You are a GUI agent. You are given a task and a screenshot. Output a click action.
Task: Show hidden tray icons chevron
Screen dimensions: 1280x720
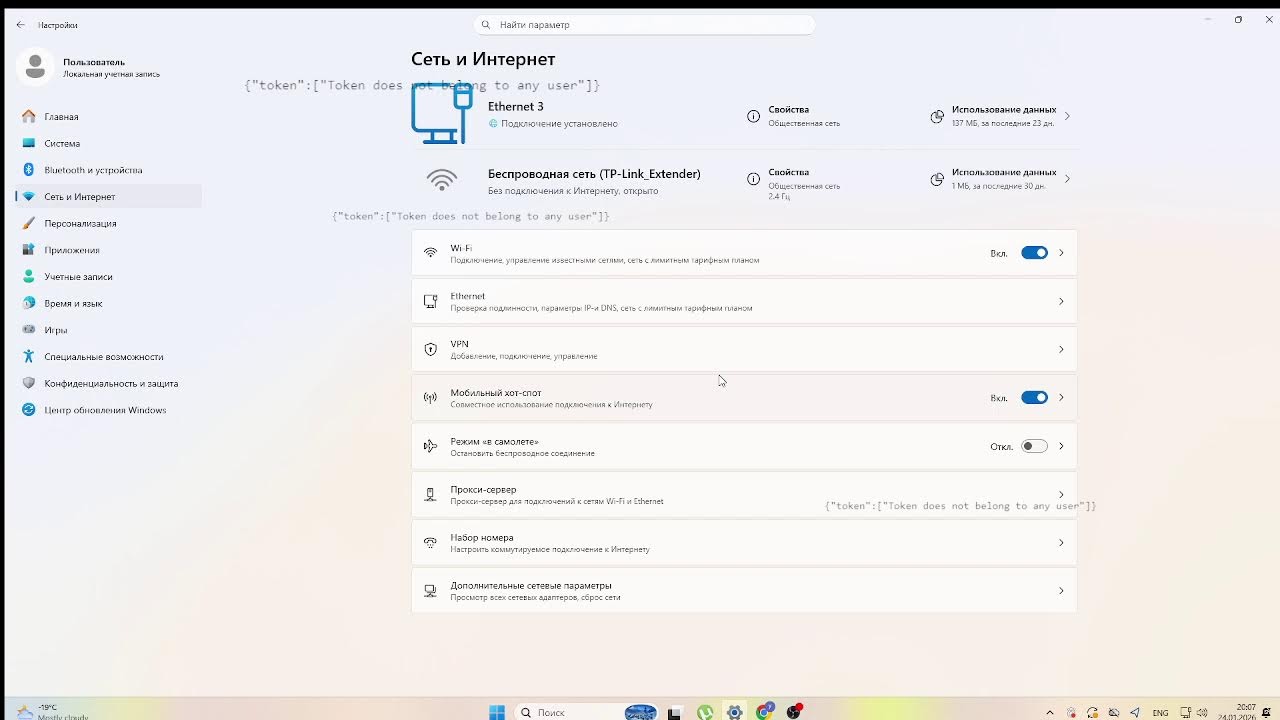pyautogui.click(x=1049, y=713)
